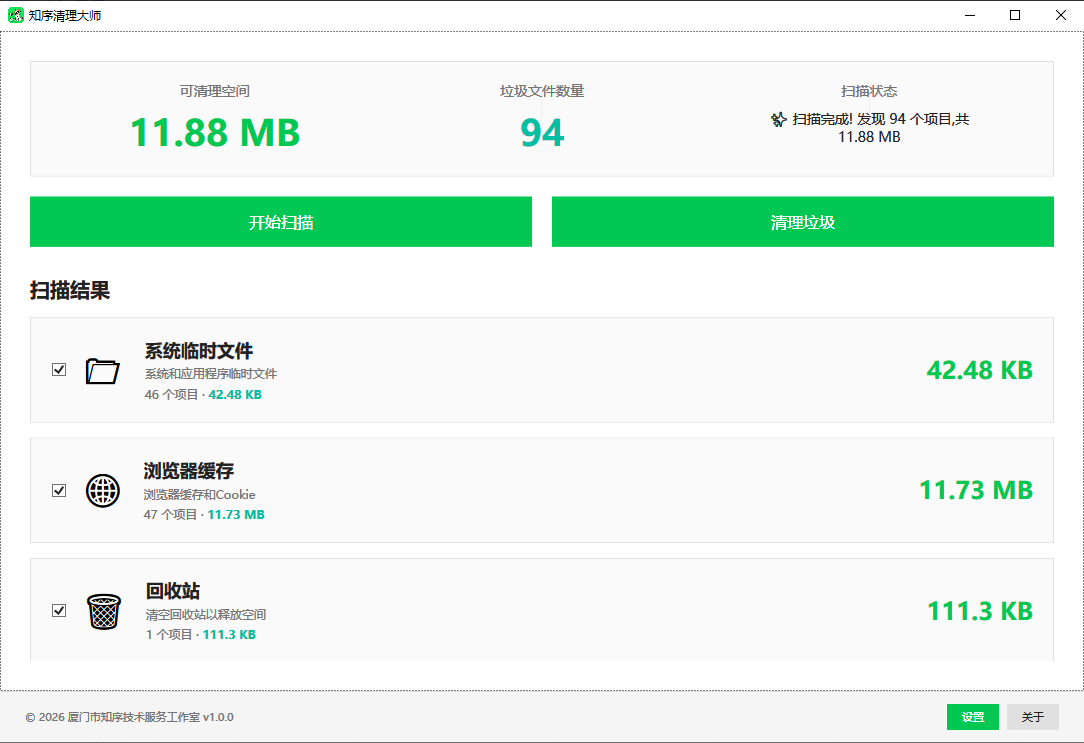The image size is (1084, 743).
Task: Maximize the 知序清理大师 window
Action: coord(1015,15)
